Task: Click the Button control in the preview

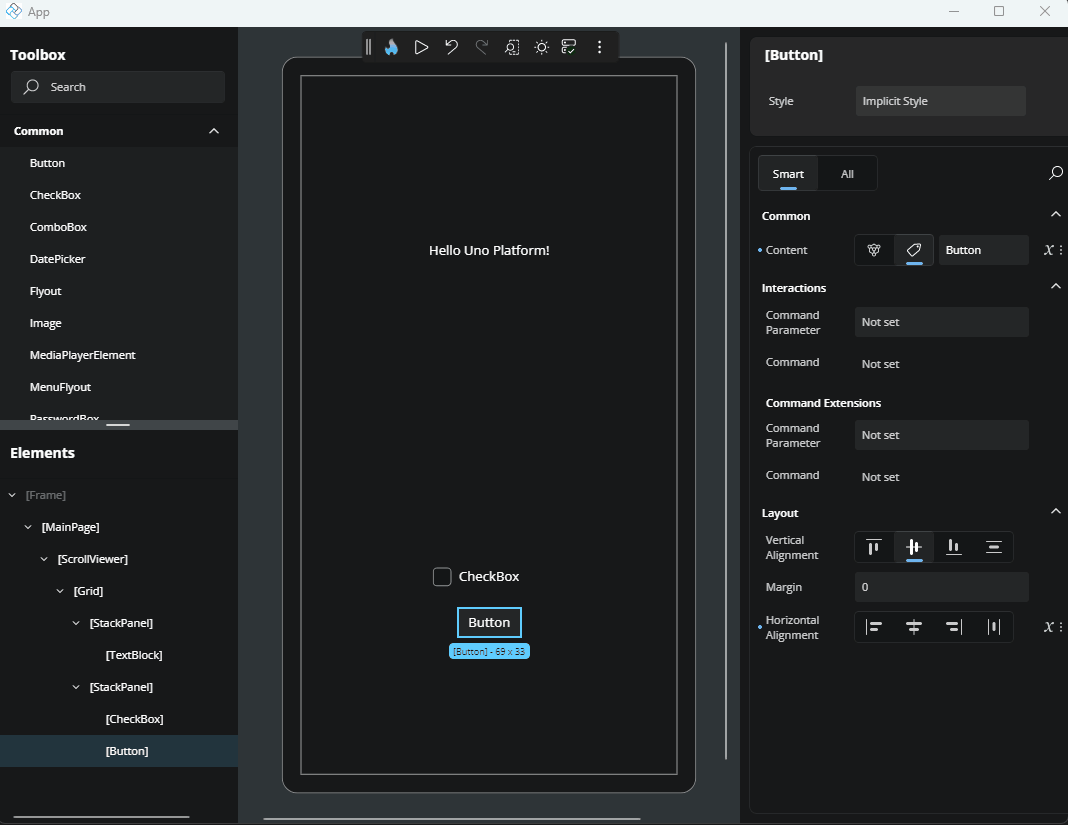Action: tap(489, 622)
